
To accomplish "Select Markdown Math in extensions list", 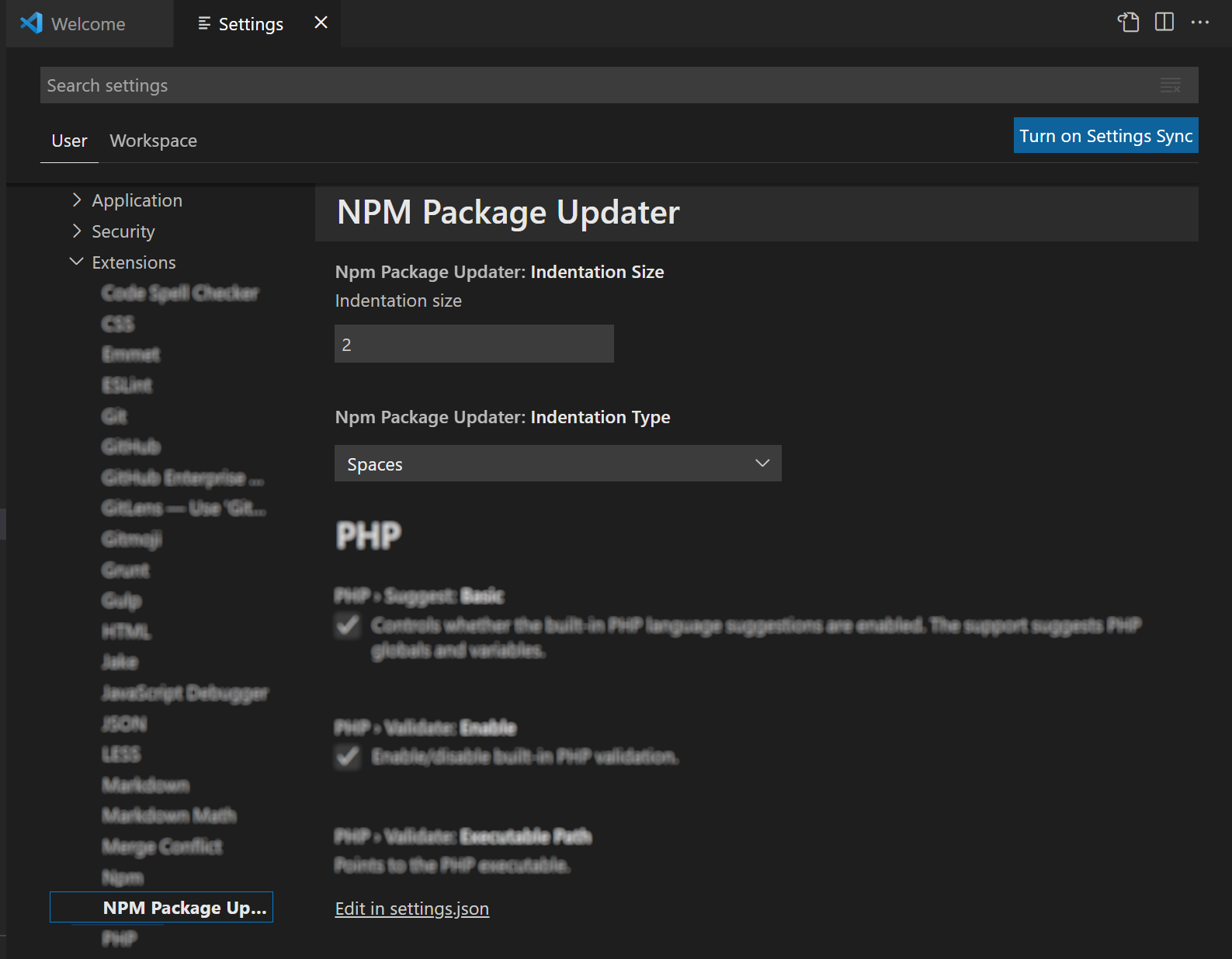I will coord(169,815).
